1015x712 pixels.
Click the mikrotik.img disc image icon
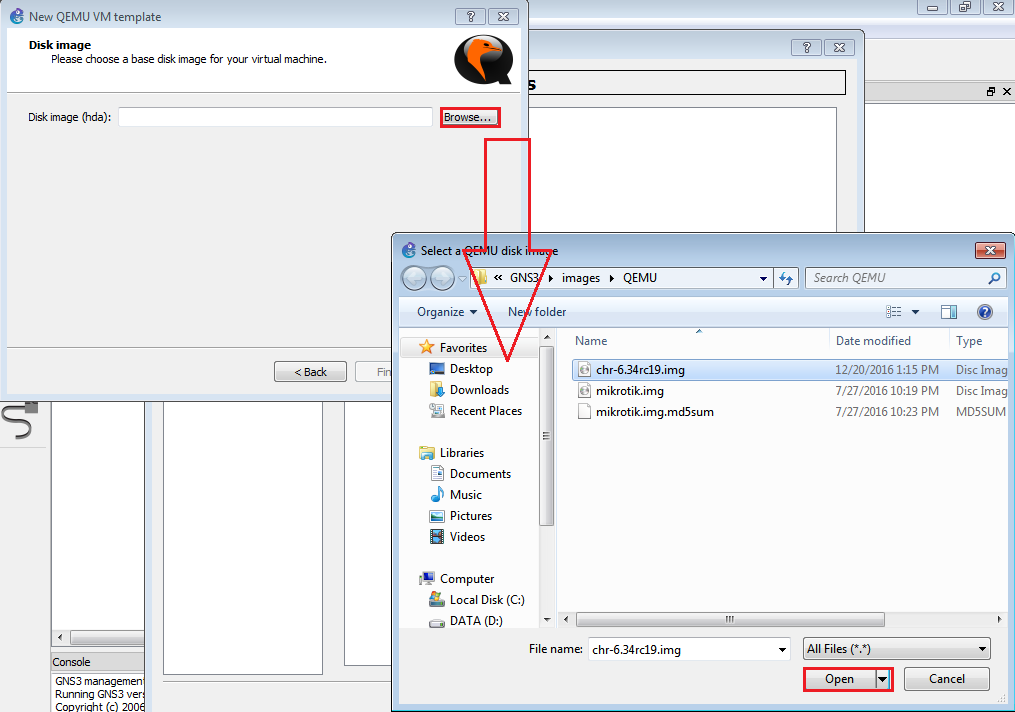pos(584,391)
